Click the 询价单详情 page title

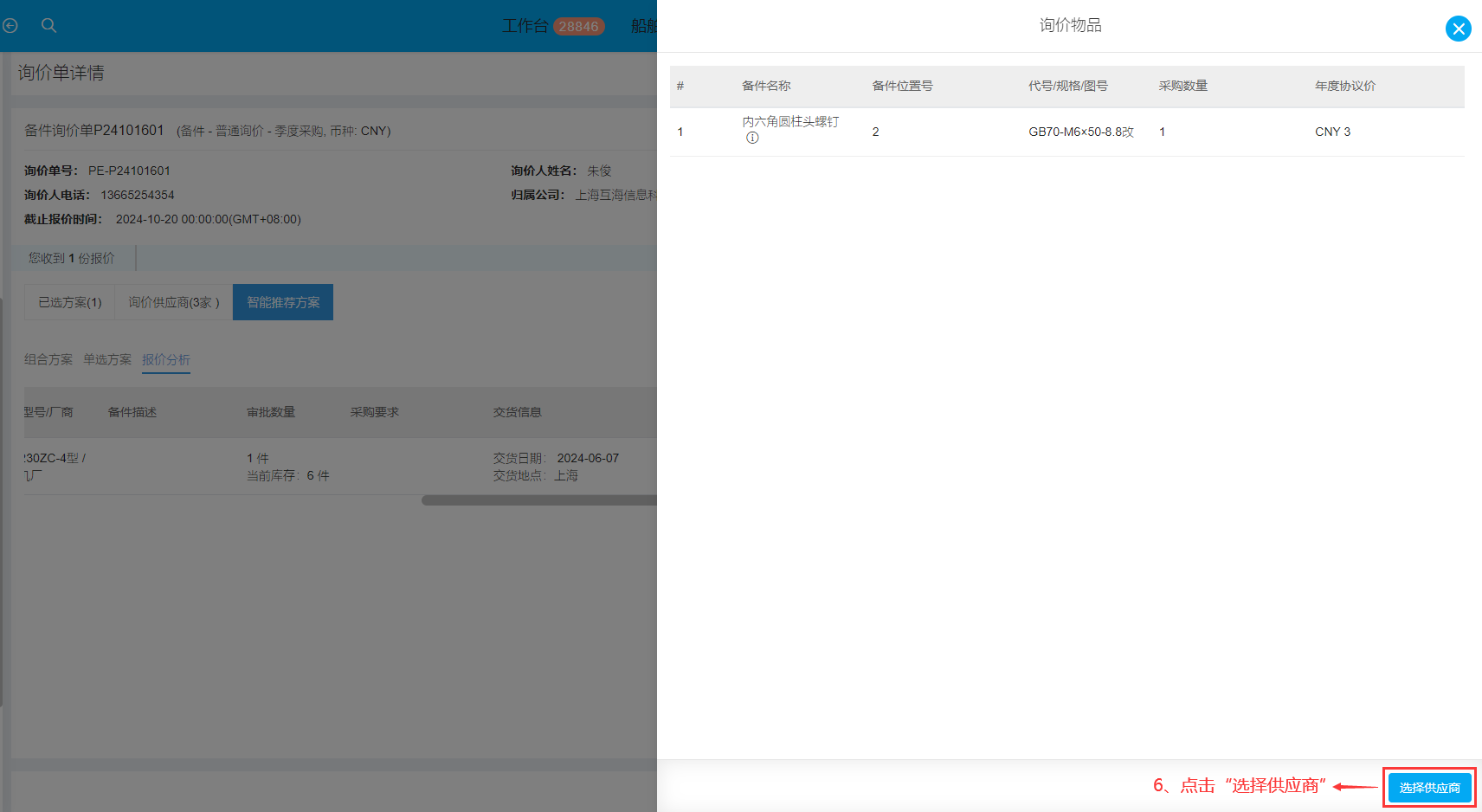pyautogui.click(x=61, y=73)
